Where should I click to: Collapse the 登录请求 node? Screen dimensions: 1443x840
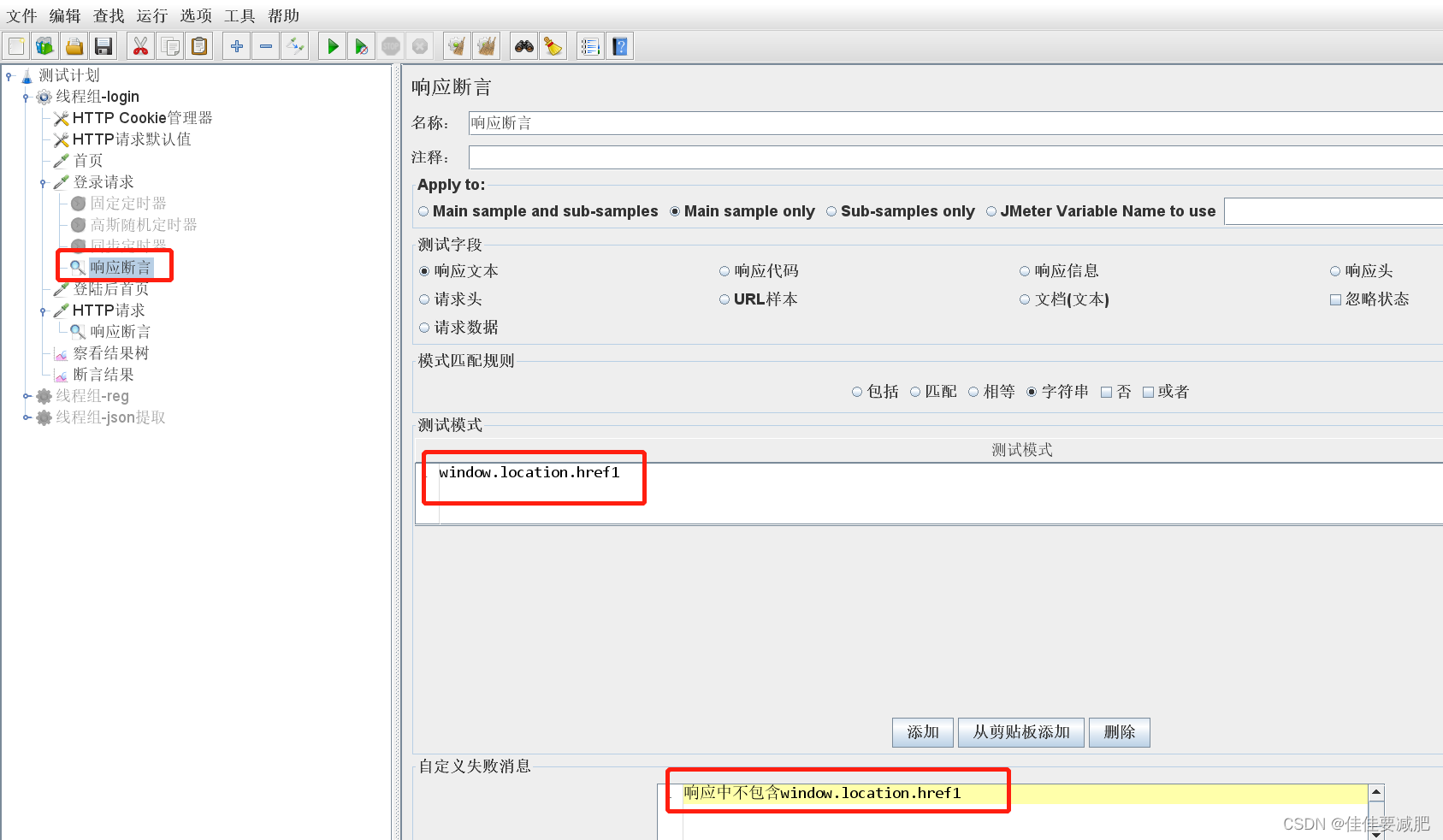[x=43, y=183]
